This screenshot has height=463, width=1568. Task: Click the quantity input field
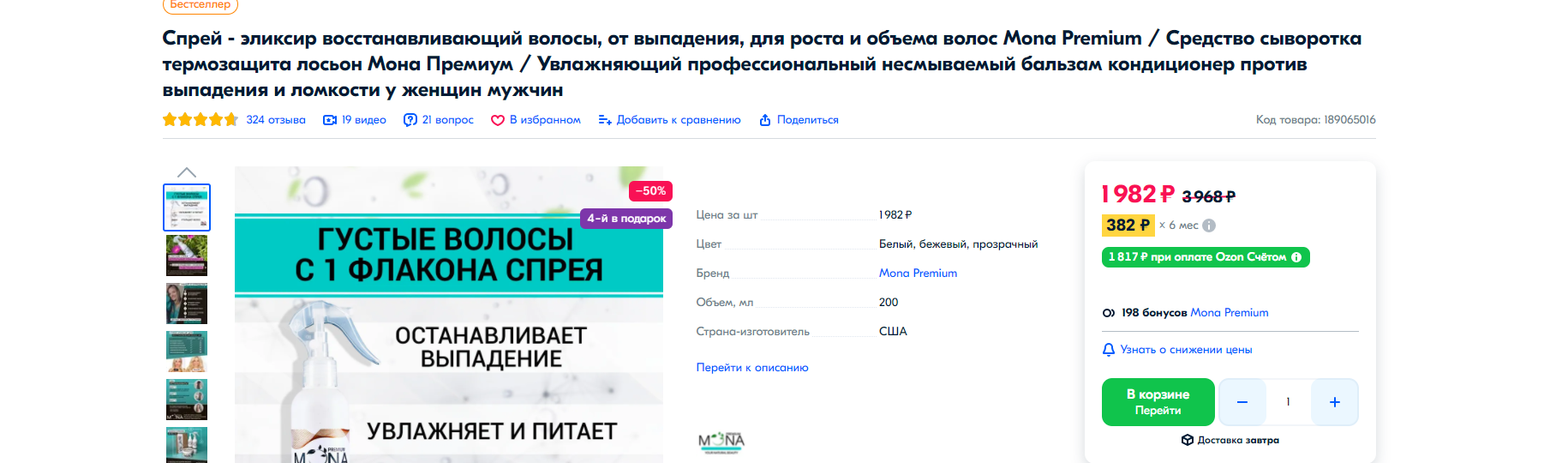1288,402
